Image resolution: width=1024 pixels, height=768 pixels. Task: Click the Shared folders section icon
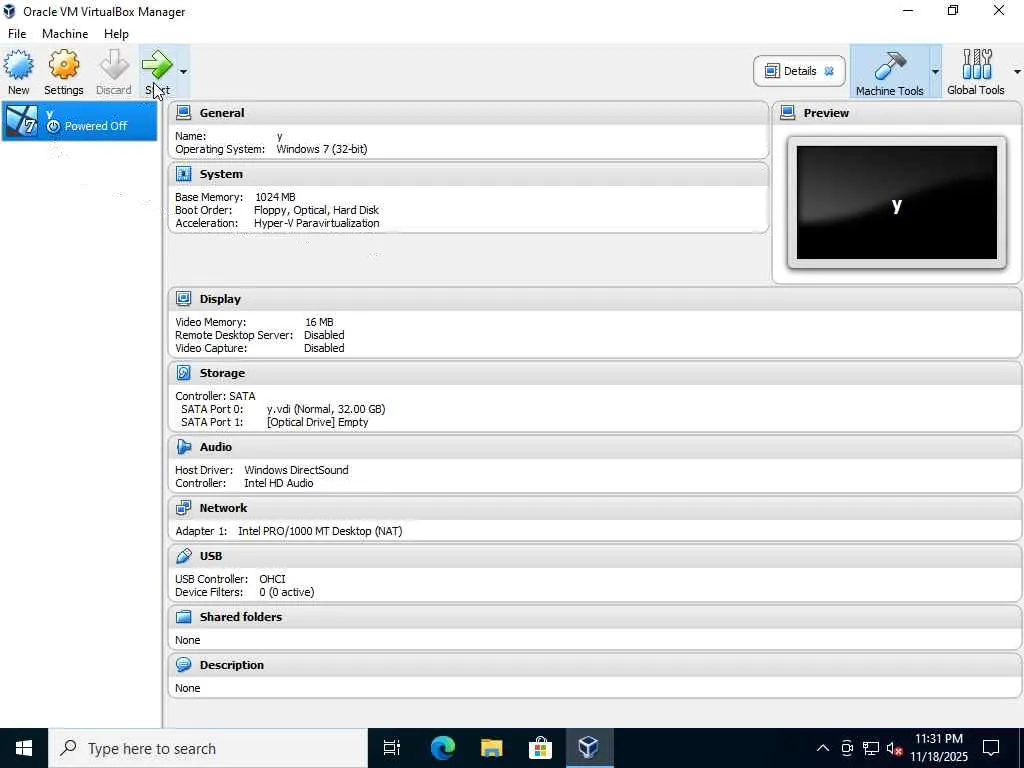184,616
